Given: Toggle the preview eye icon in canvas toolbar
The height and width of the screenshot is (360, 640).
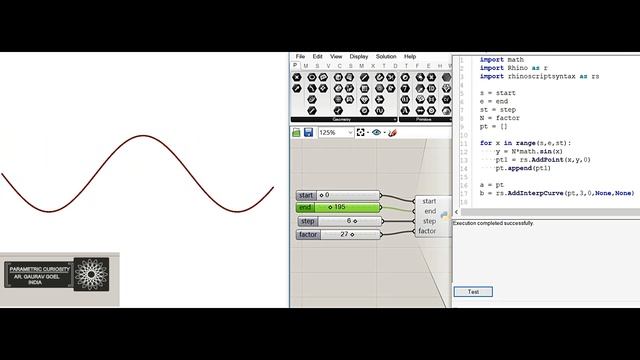Looking at the screenshot, I should [376, 132].
